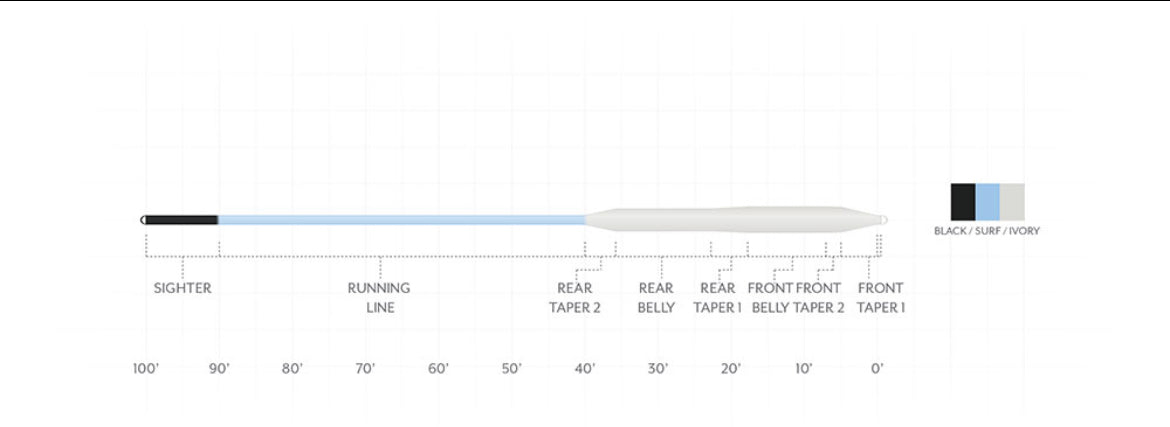
Task: Select the 90' scale marker
Action: pos(219,369)
